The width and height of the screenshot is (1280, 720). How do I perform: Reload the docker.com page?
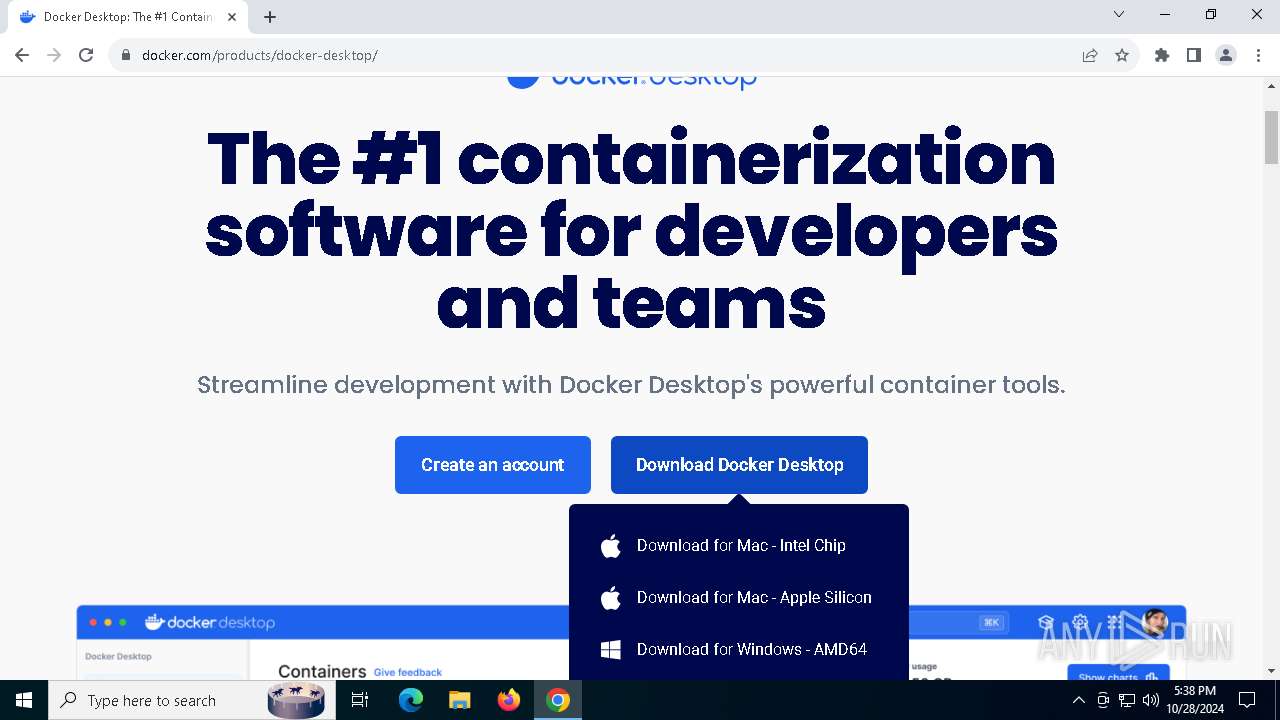[x=86, y=55]
